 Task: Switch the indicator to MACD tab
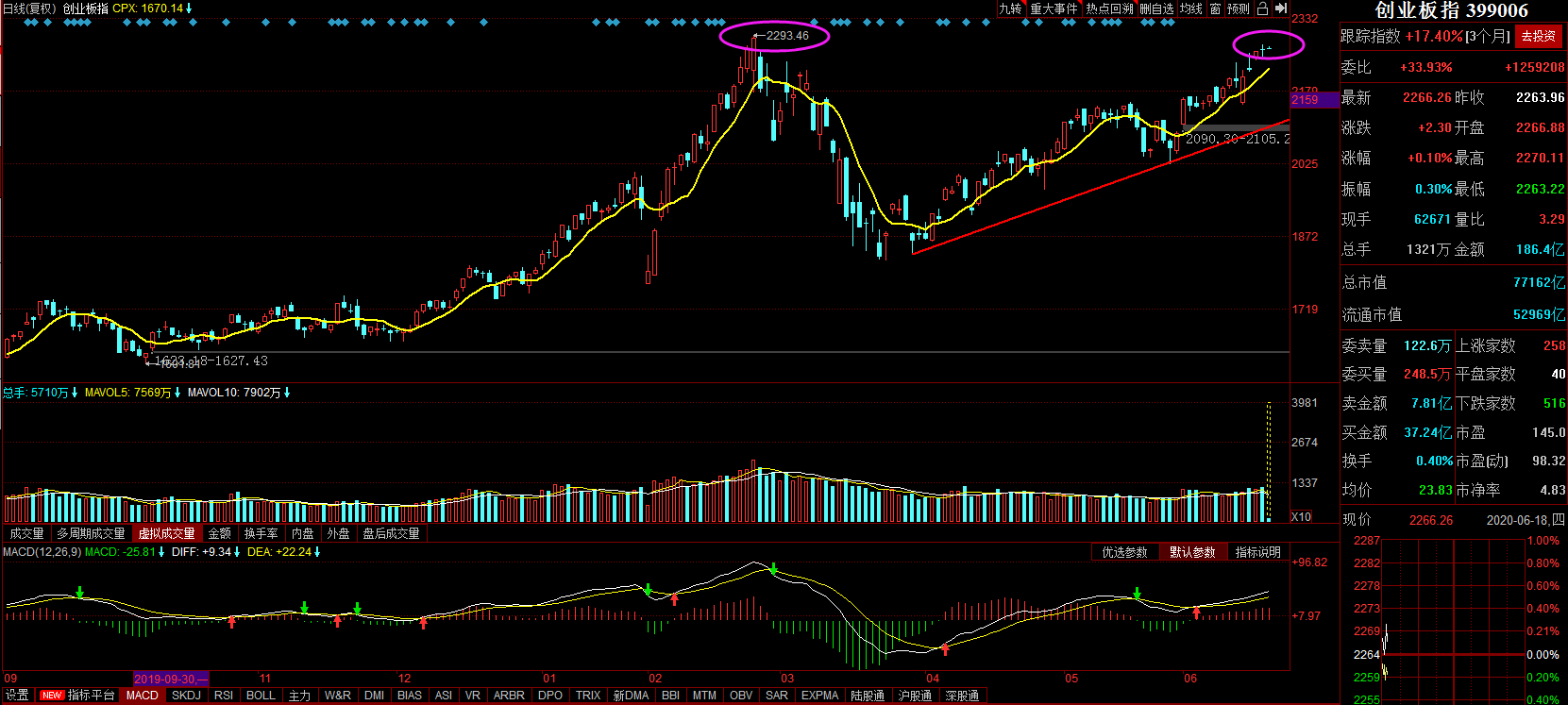143,696
